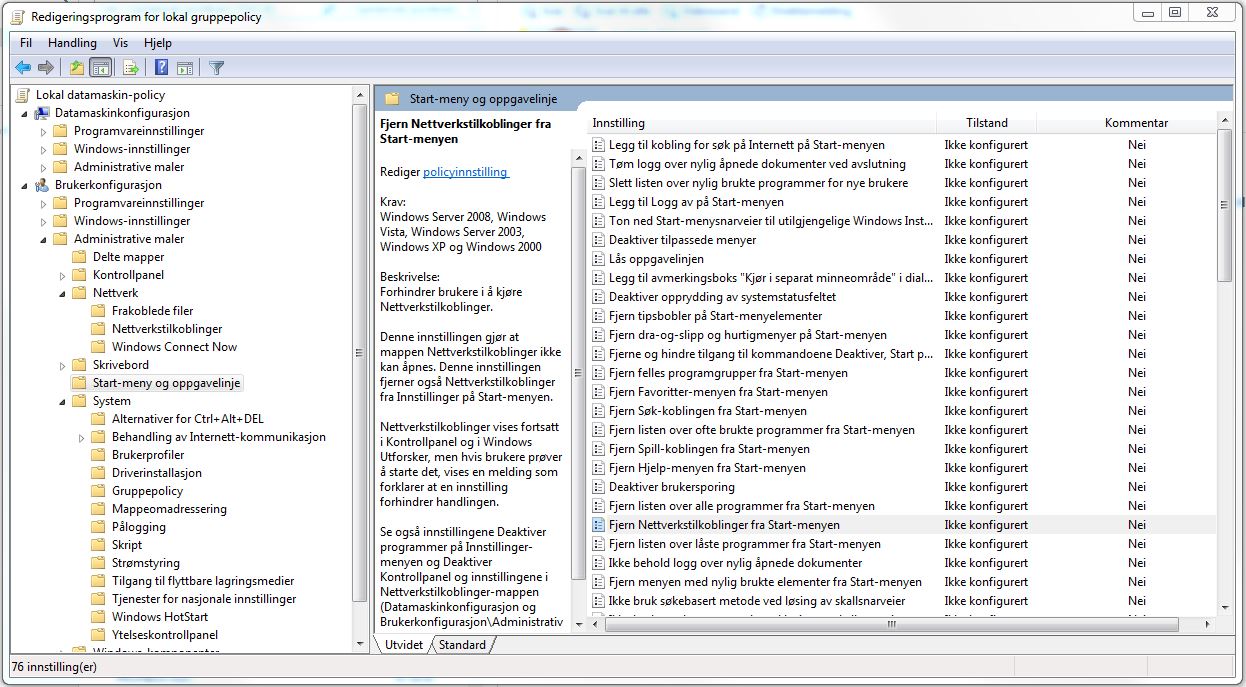The image size is (1246, 687).
Task: Open the Vis menu
Action: click(x=120, y=43)
